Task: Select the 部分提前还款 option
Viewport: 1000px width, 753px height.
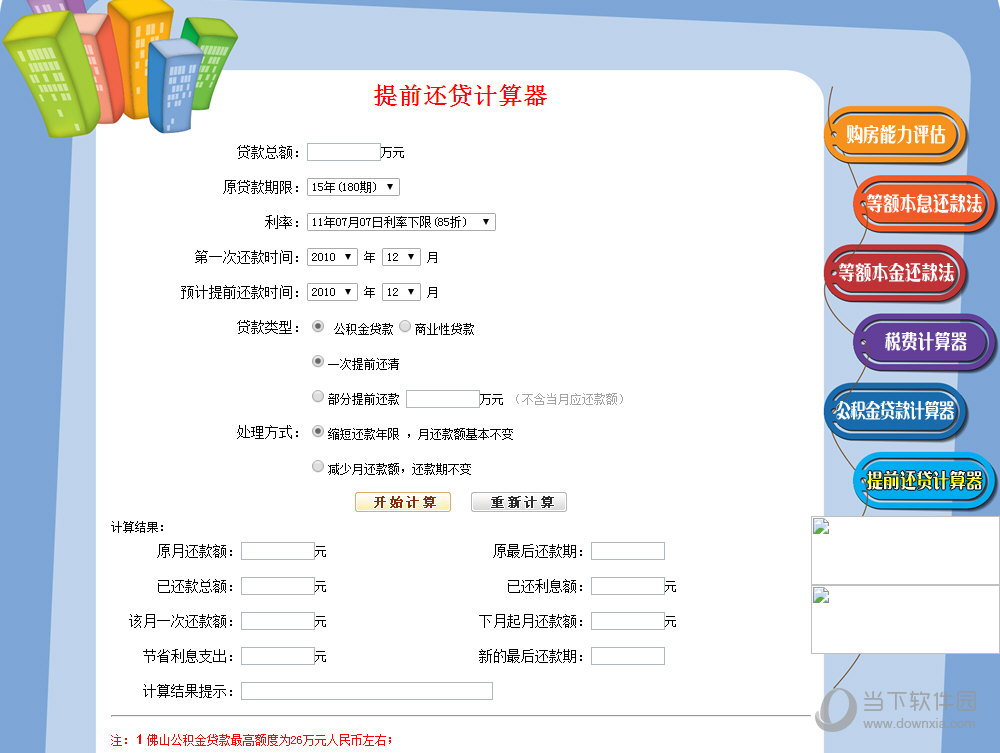Action: pos(317,396)
